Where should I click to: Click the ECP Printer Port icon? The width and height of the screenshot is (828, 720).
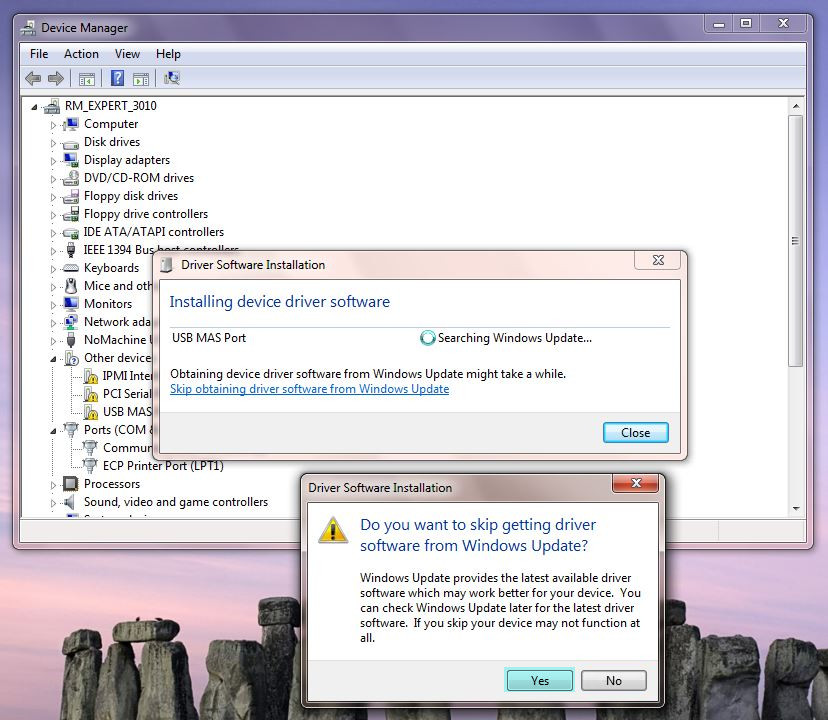point(90,465)
